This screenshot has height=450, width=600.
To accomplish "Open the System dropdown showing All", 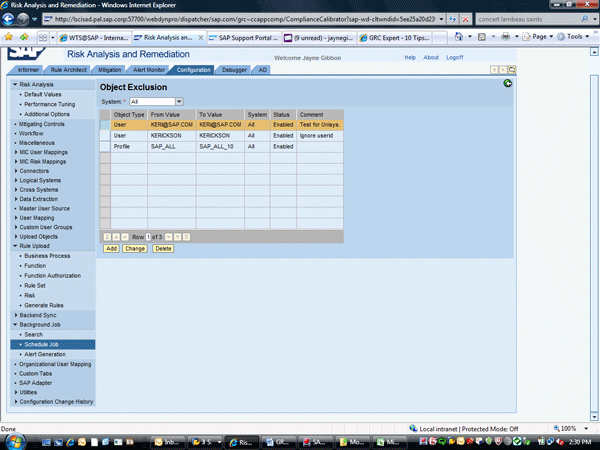I will click(179, 101).
